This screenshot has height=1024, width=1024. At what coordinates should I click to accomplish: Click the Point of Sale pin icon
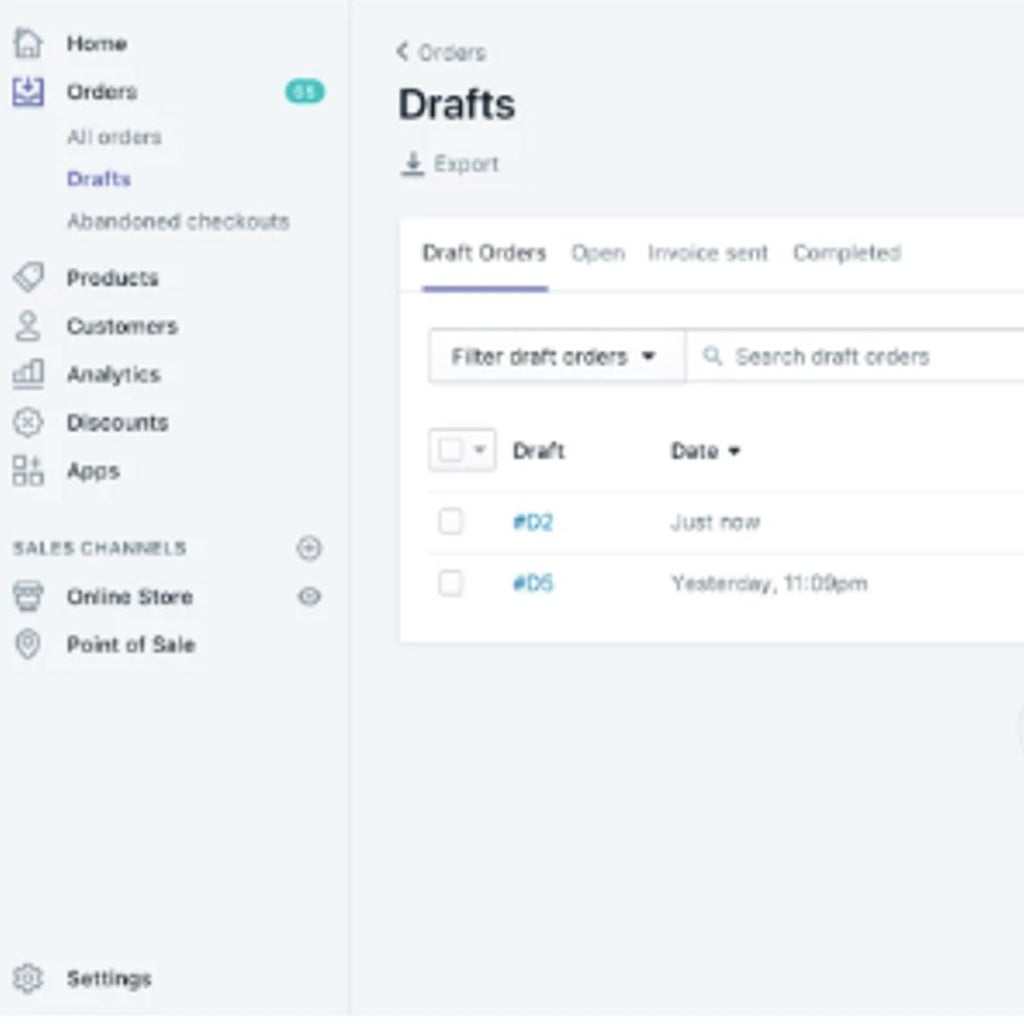[x=29, y=645]
